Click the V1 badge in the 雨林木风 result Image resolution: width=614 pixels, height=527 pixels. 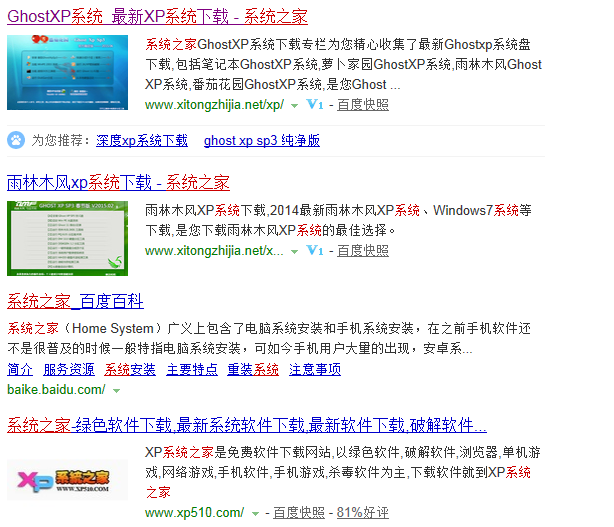click(x=315, y=250)
